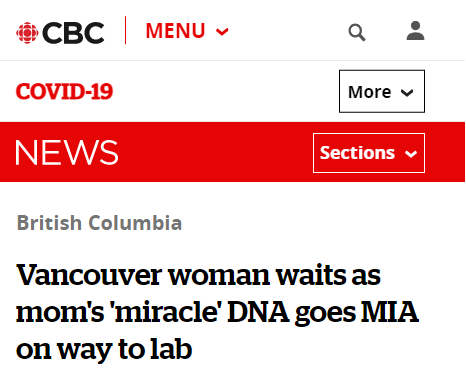Click the headline line mentioning 'miracle' DNA
The image size is (466, 379).
[x=217, y=312]
